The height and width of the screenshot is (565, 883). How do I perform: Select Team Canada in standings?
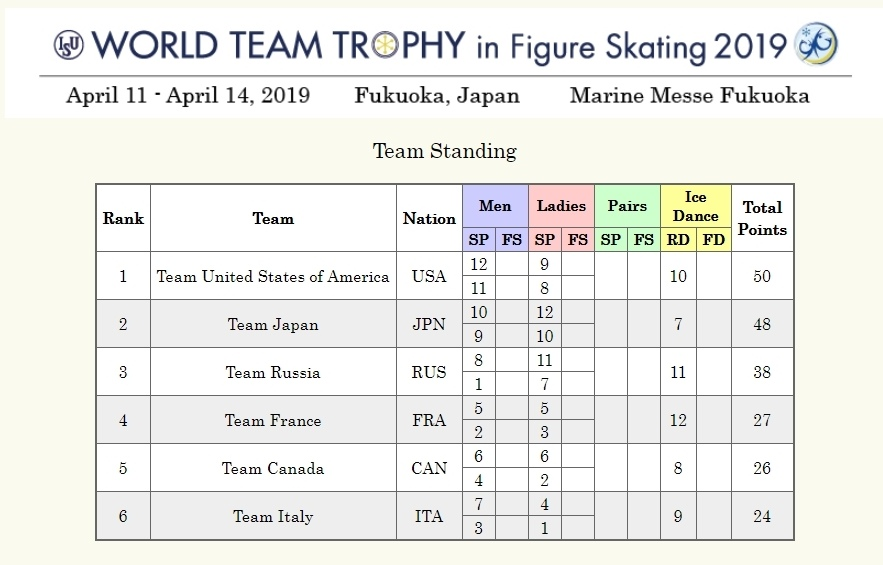pos(273,468)
